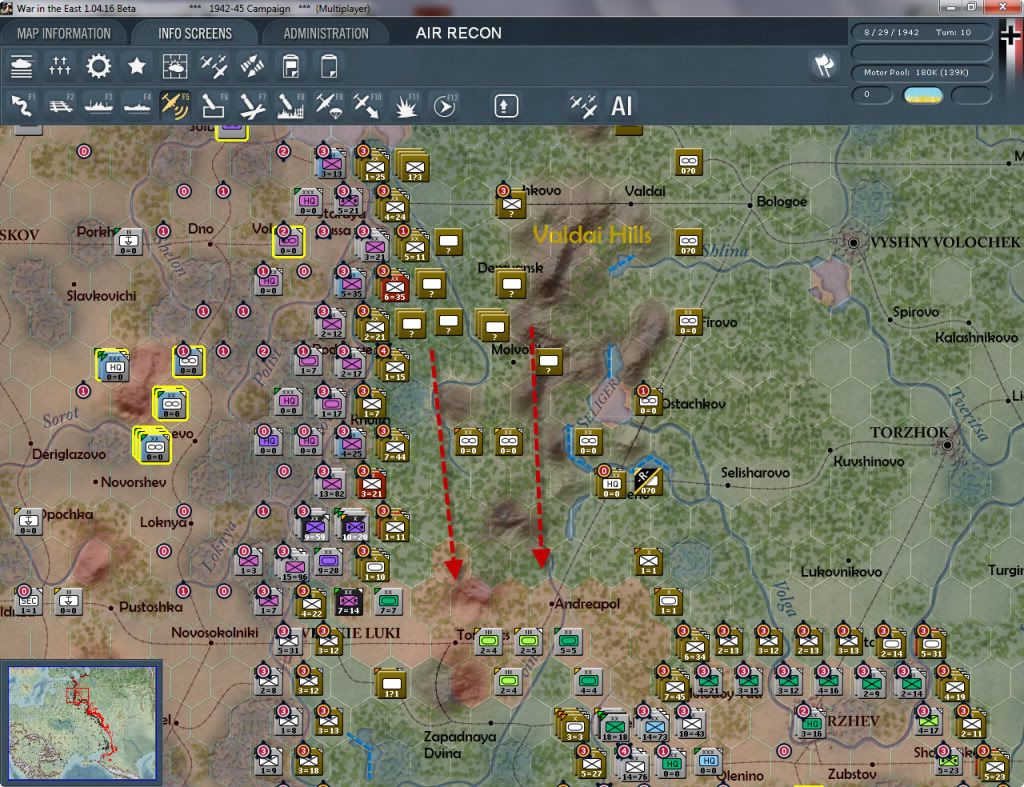Image resolution: width=1024 pixels, height=787 pixels.
Task: Click the VYSHNY VOLOCHEK city label
Action: 944,242
